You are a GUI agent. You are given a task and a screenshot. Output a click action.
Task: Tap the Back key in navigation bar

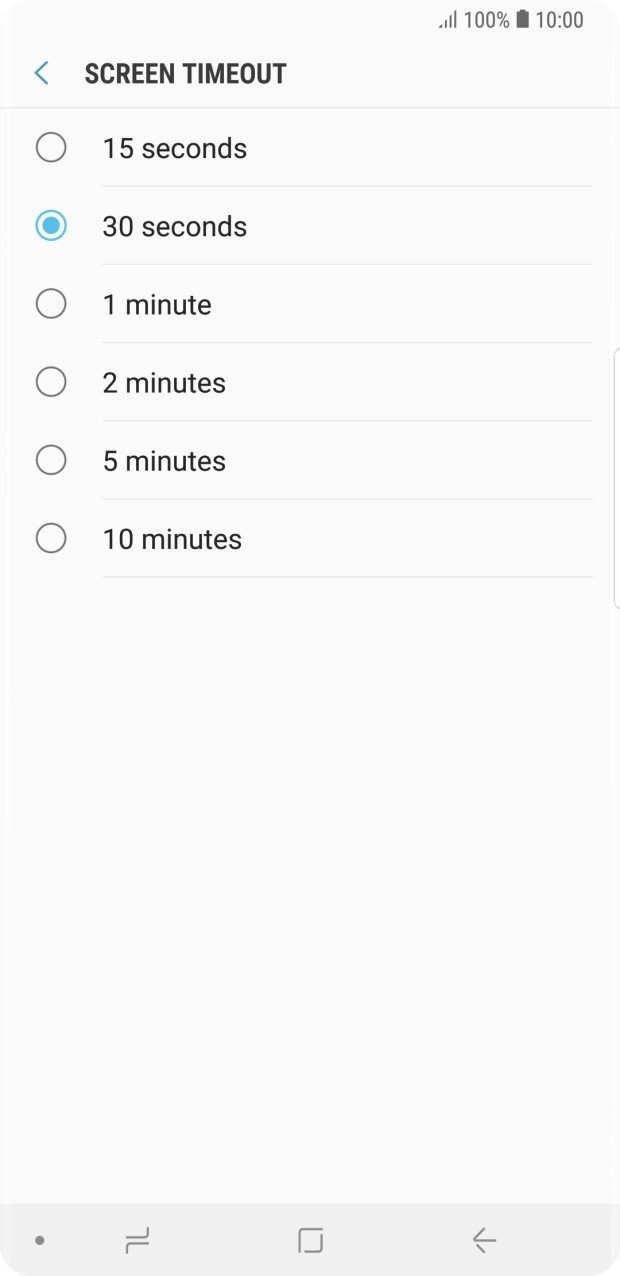click(483, 1240)
